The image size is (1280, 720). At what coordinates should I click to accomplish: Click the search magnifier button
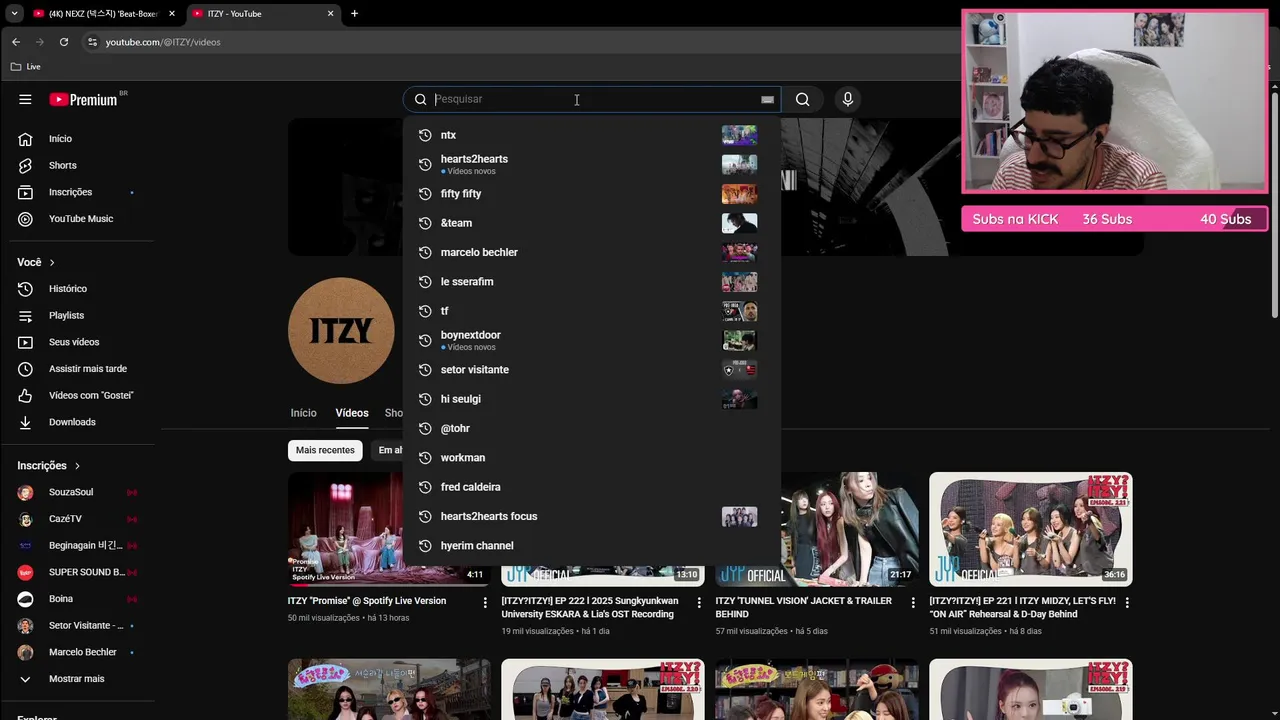click(802, 99)
